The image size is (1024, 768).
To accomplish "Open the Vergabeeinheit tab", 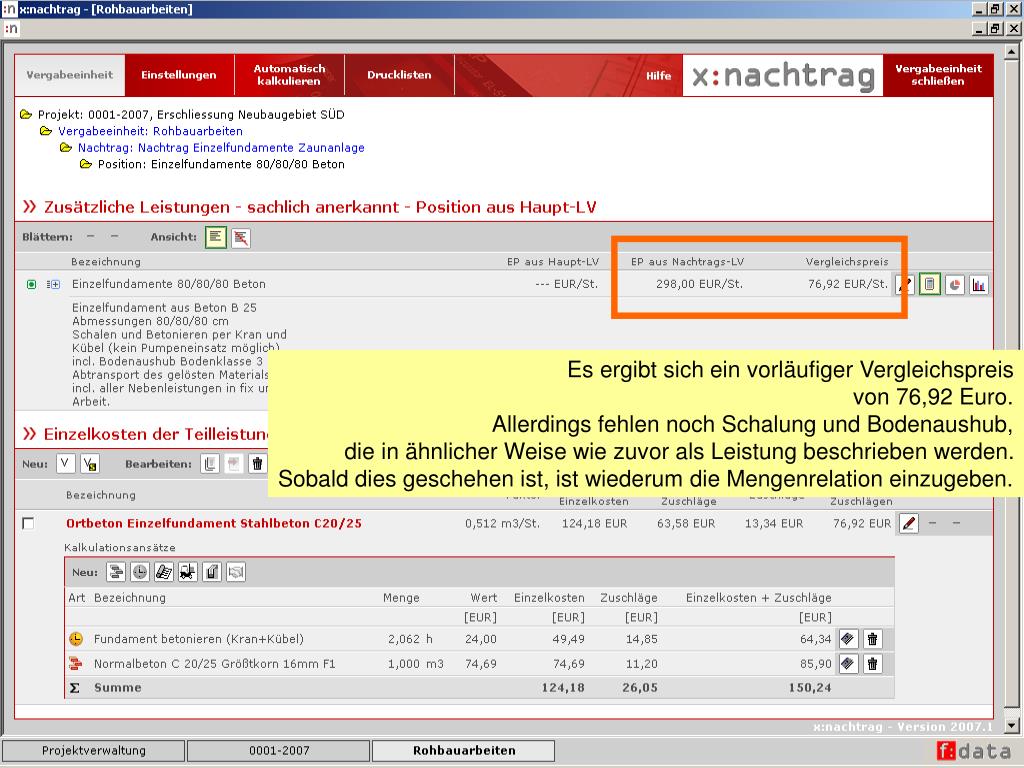I will 70,75.
